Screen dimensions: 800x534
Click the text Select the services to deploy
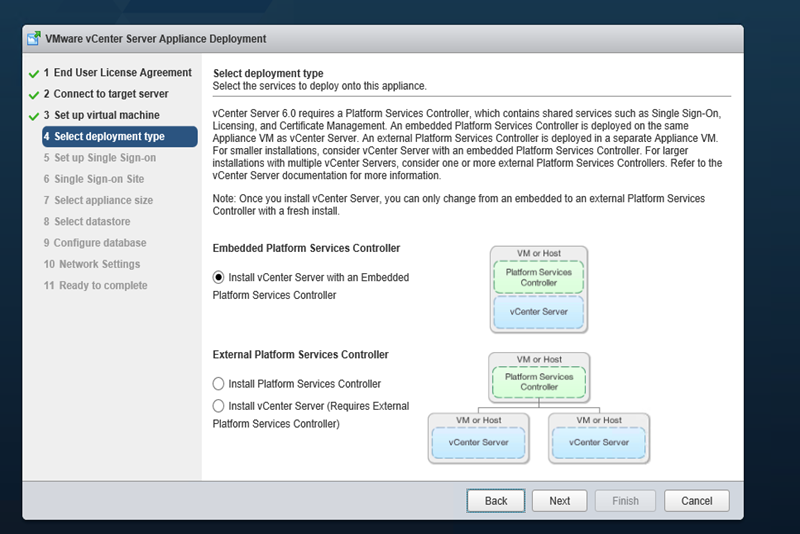[319, 86]
